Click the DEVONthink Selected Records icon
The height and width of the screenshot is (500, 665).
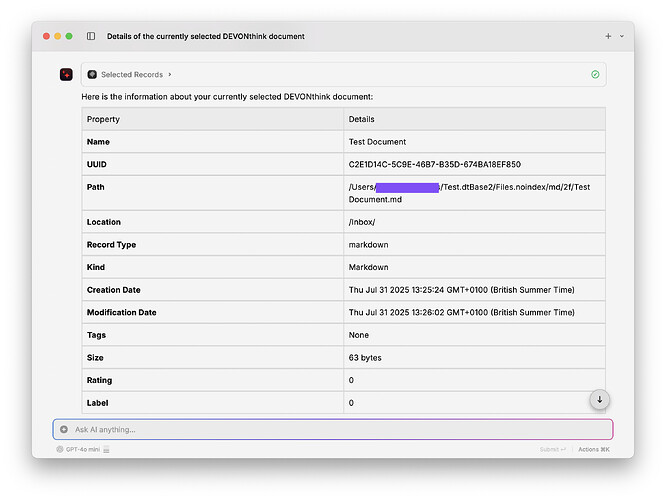pyautogui.click(x=92, y=74)
